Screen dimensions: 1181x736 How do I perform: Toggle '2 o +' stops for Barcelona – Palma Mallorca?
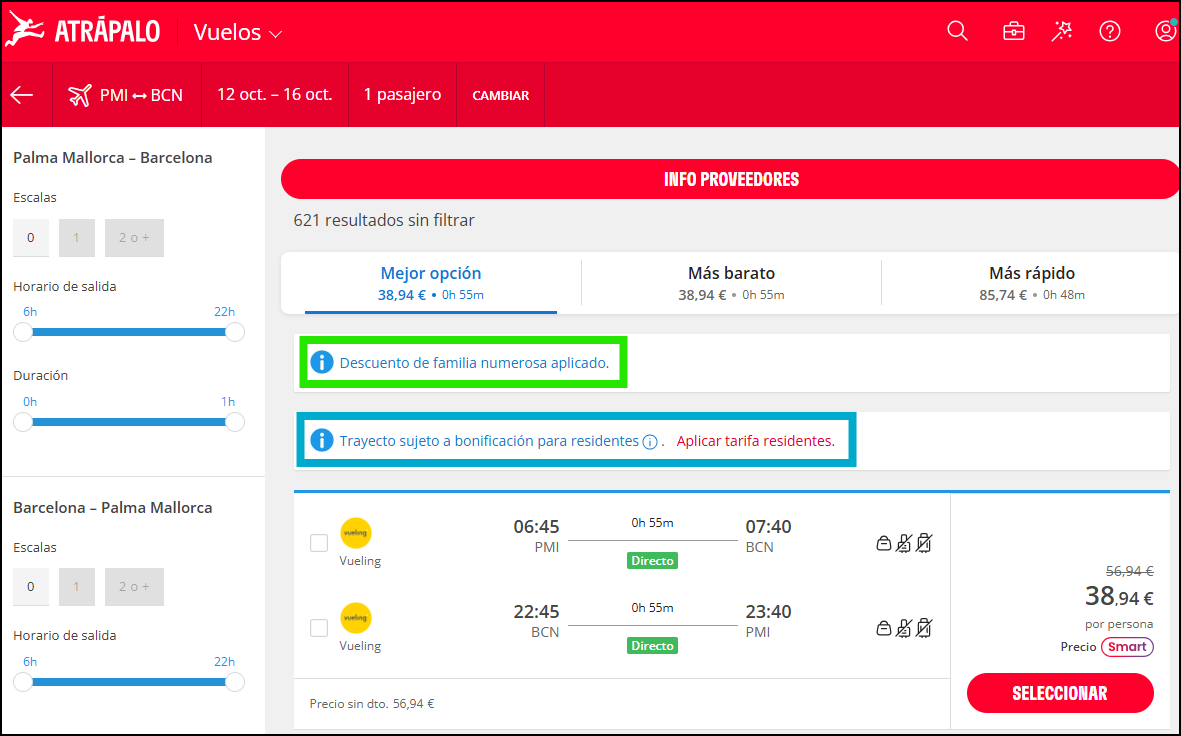pos(134,587)
